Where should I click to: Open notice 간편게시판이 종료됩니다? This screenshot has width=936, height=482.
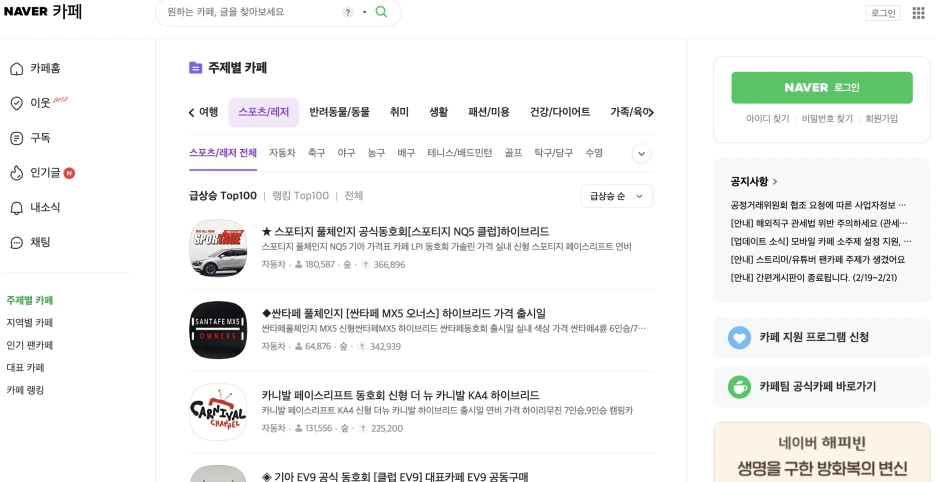tap(814, 278)
